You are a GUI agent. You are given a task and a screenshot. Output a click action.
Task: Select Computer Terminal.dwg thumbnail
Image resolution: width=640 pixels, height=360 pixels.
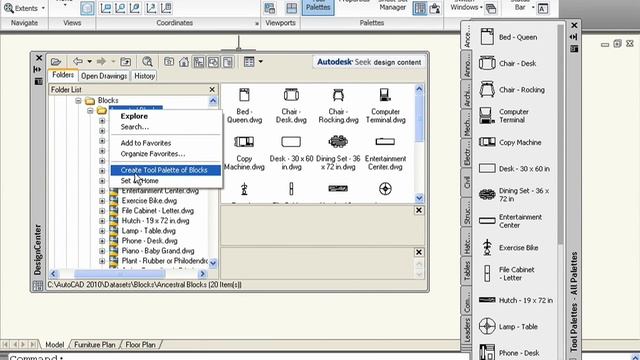(385, 106)
